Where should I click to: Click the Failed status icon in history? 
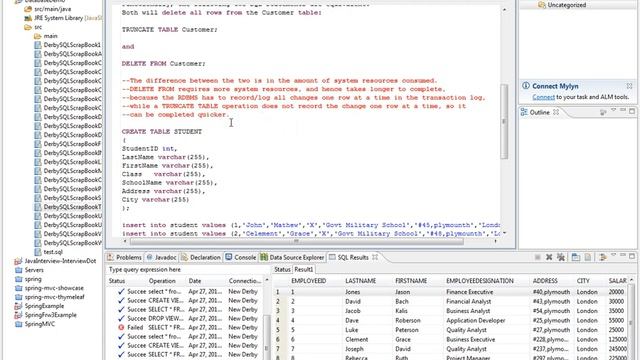121,327
